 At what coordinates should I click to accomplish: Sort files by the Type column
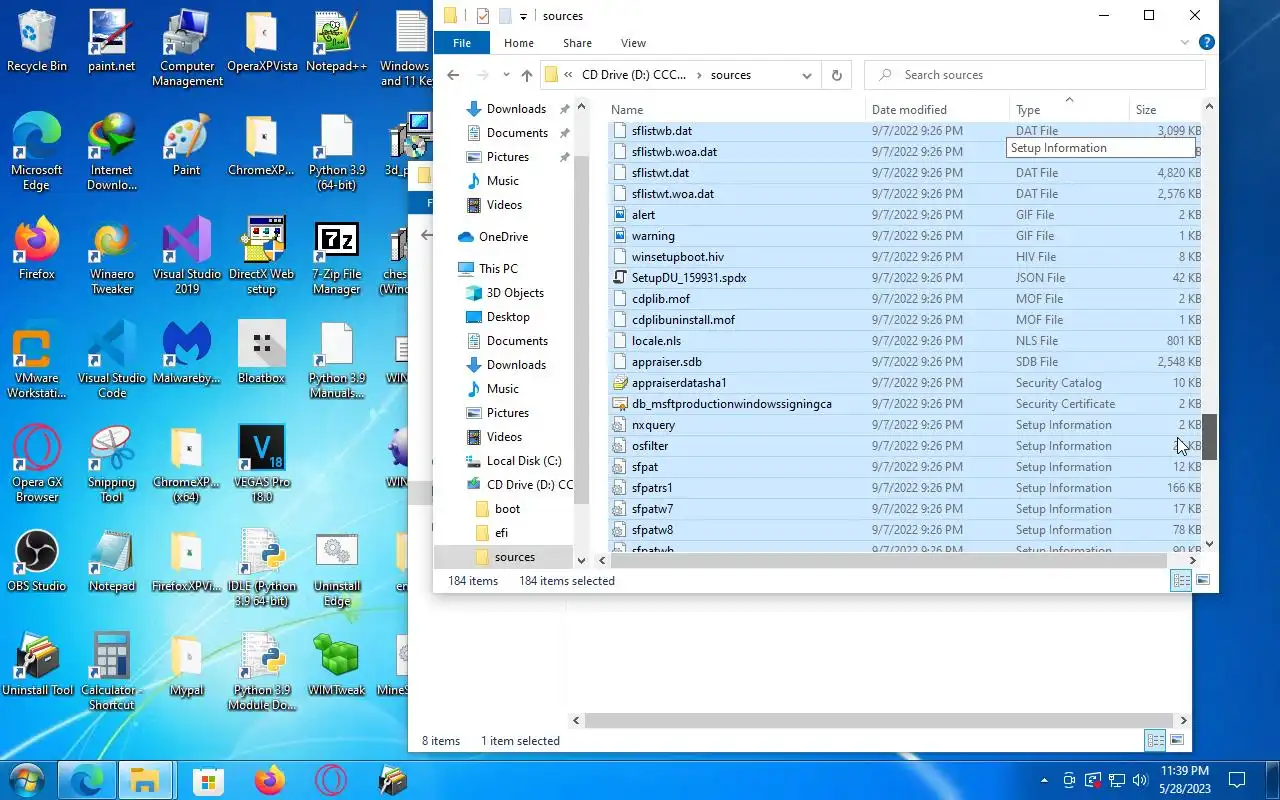point(1069,110)
